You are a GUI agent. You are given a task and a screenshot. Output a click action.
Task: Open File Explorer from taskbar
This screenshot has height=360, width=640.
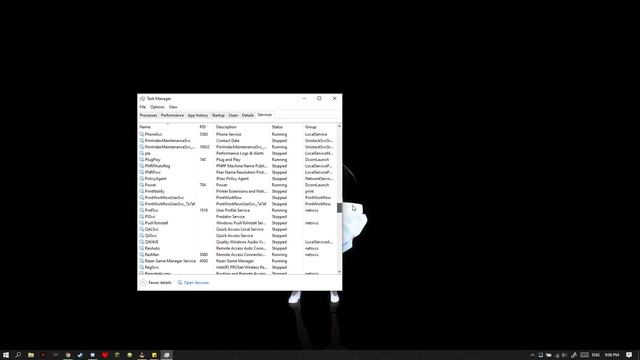(x=31, y=355)
